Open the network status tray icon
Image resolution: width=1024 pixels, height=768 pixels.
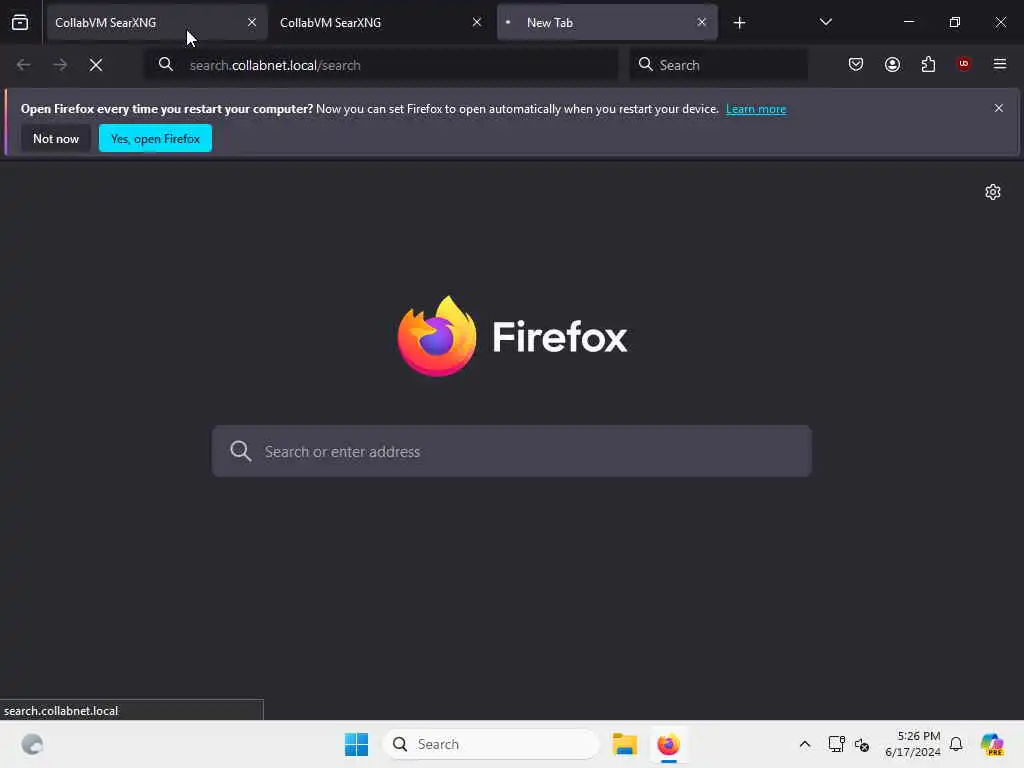(836, 744)
